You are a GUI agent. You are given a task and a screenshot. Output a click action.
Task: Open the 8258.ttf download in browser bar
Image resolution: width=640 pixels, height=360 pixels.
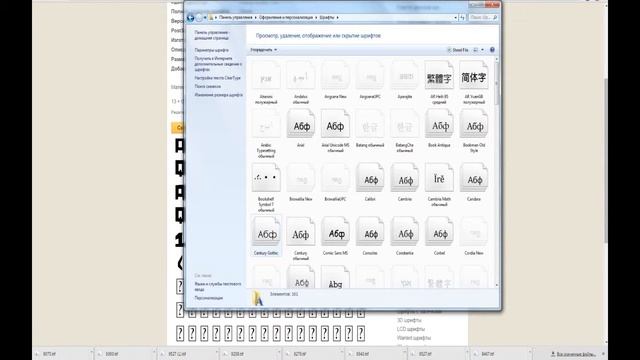[250, 354]
